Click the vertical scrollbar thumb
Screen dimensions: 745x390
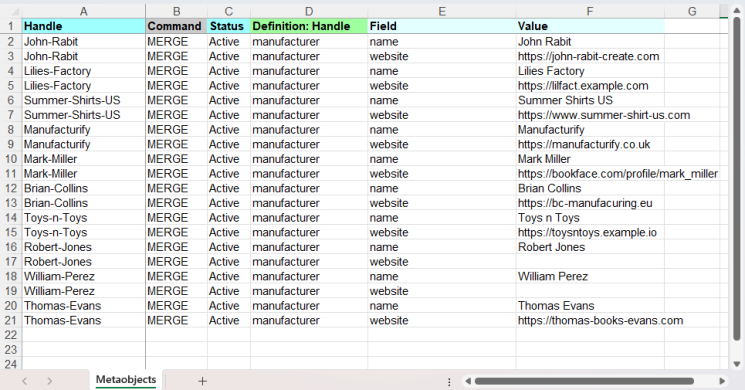tap(737, 179)
